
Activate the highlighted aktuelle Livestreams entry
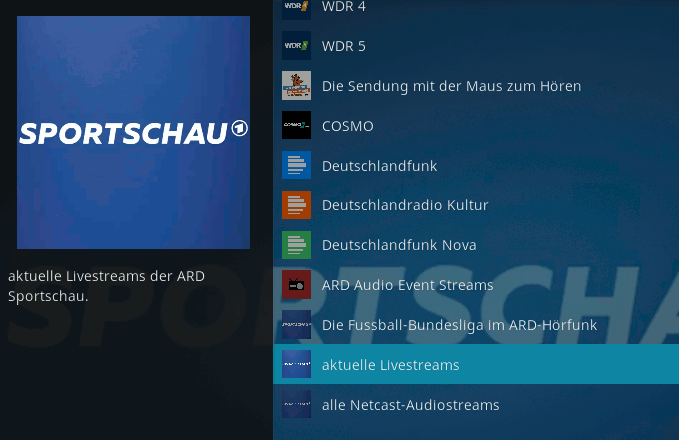pyautogui.click(x=476, y=364)
